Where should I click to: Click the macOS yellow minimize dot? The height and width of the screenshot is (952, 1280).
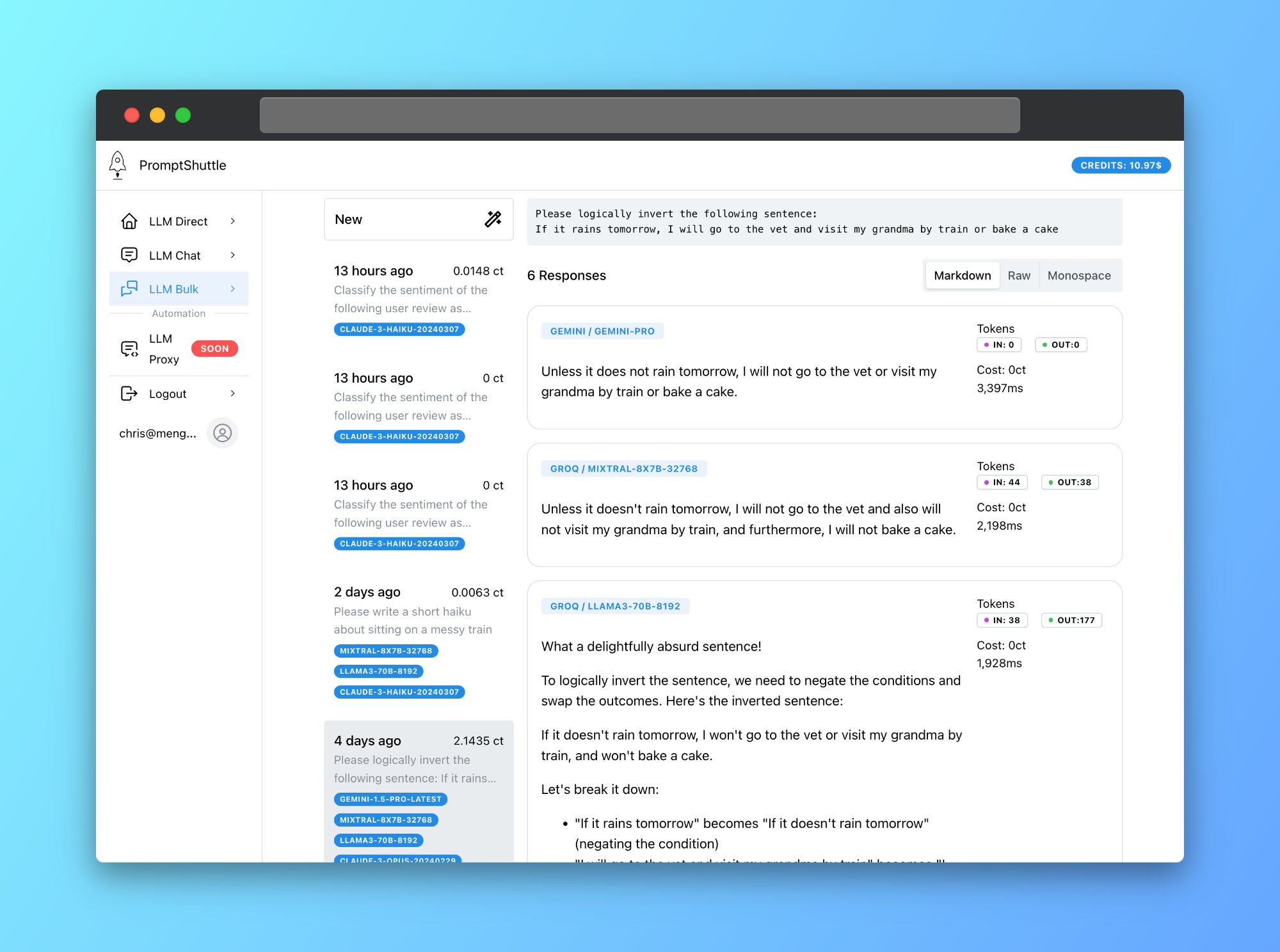(157, 115)
